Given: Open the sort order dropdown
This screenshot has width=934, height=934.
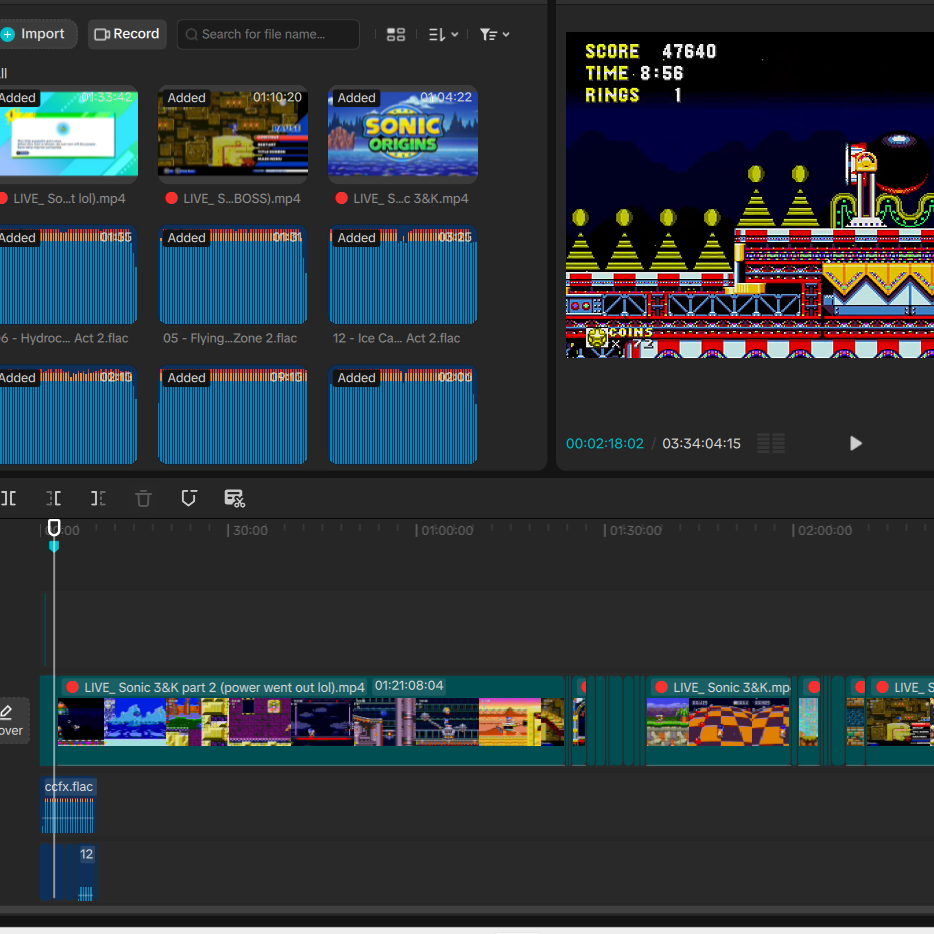Looking at the screenshot, I should [444, 35].
